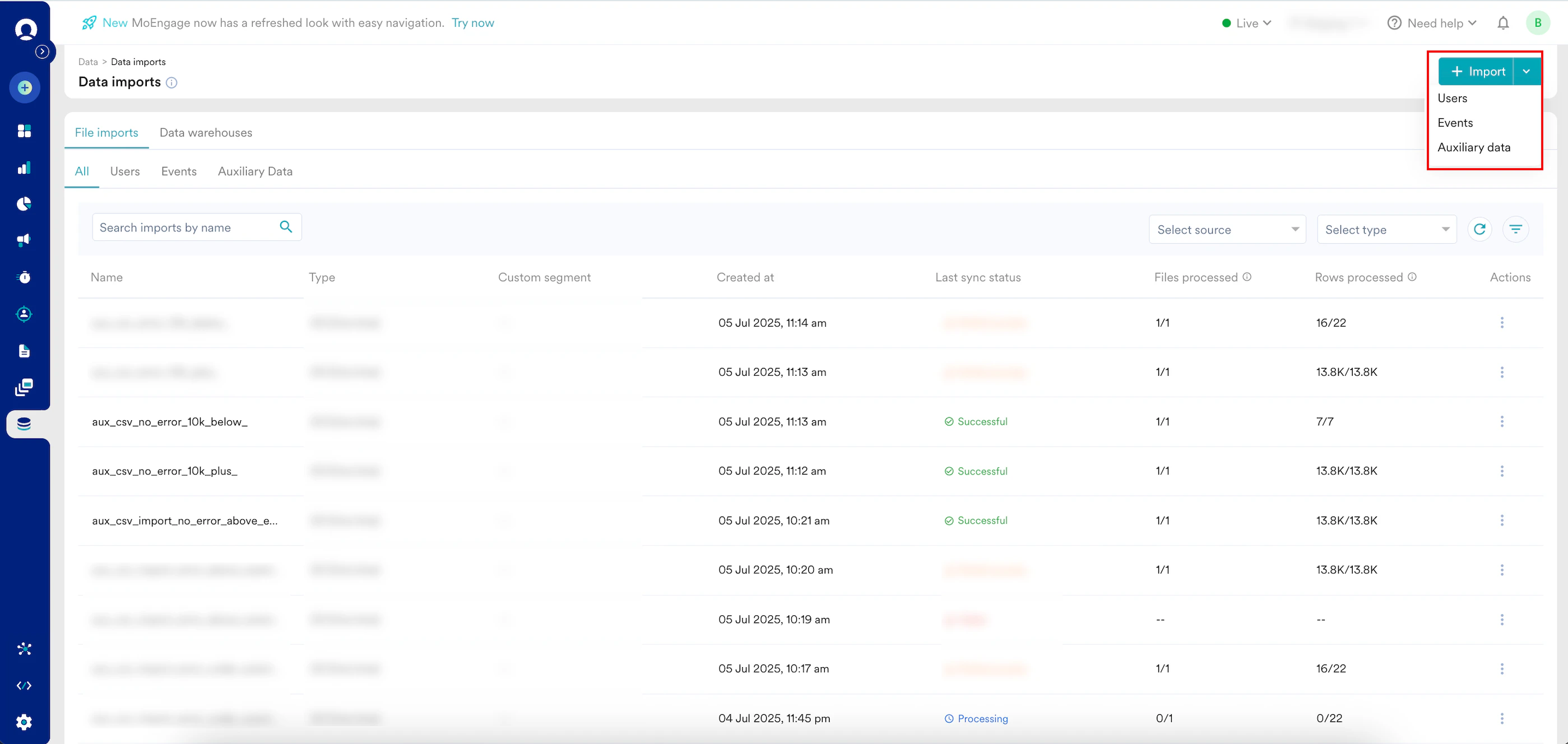Click the notification bell icon

click(x=1503, y=23)
